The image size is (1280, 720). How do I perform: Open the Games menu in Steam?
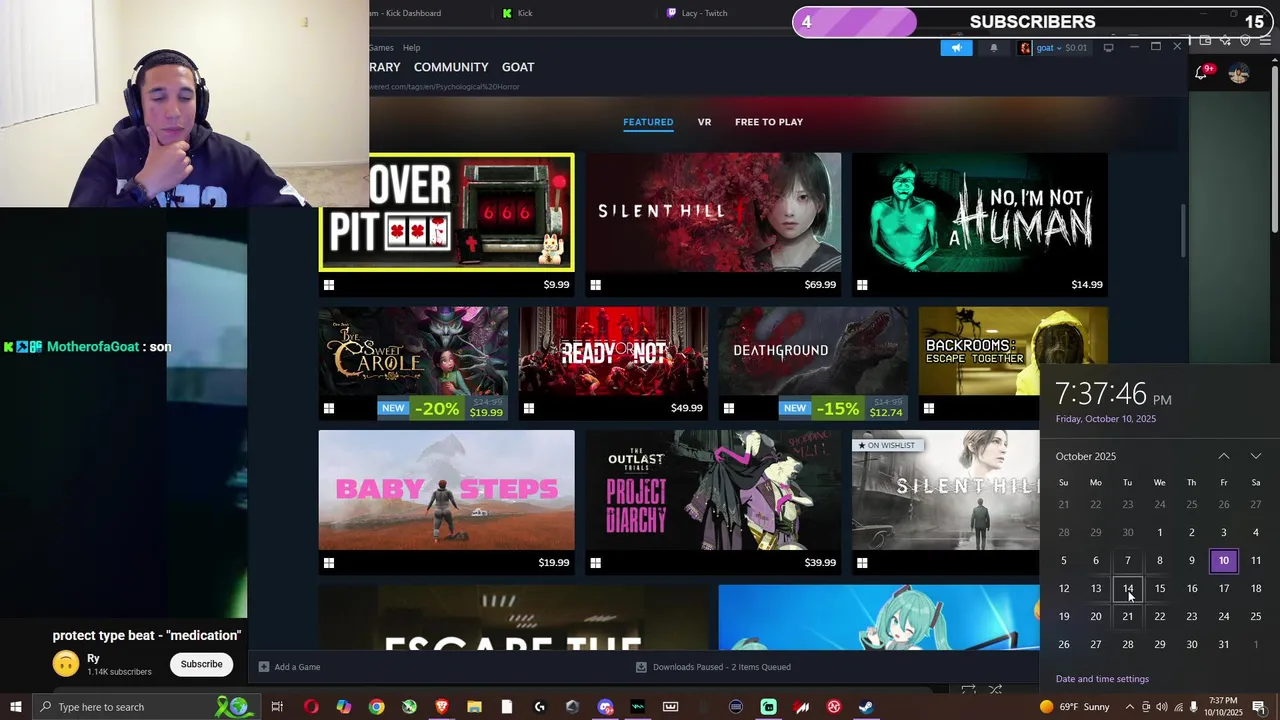(381, 47)
